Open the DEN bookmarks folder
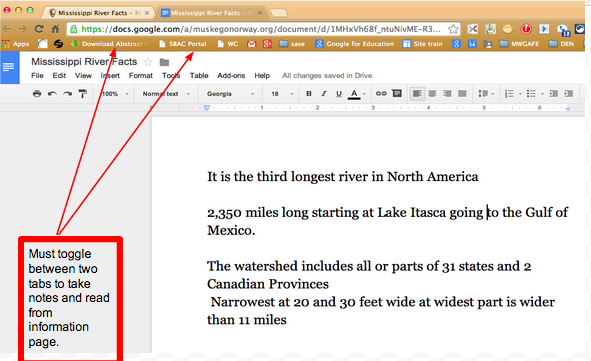This screenshot has width=591, height=361. (x=562, y=44)
